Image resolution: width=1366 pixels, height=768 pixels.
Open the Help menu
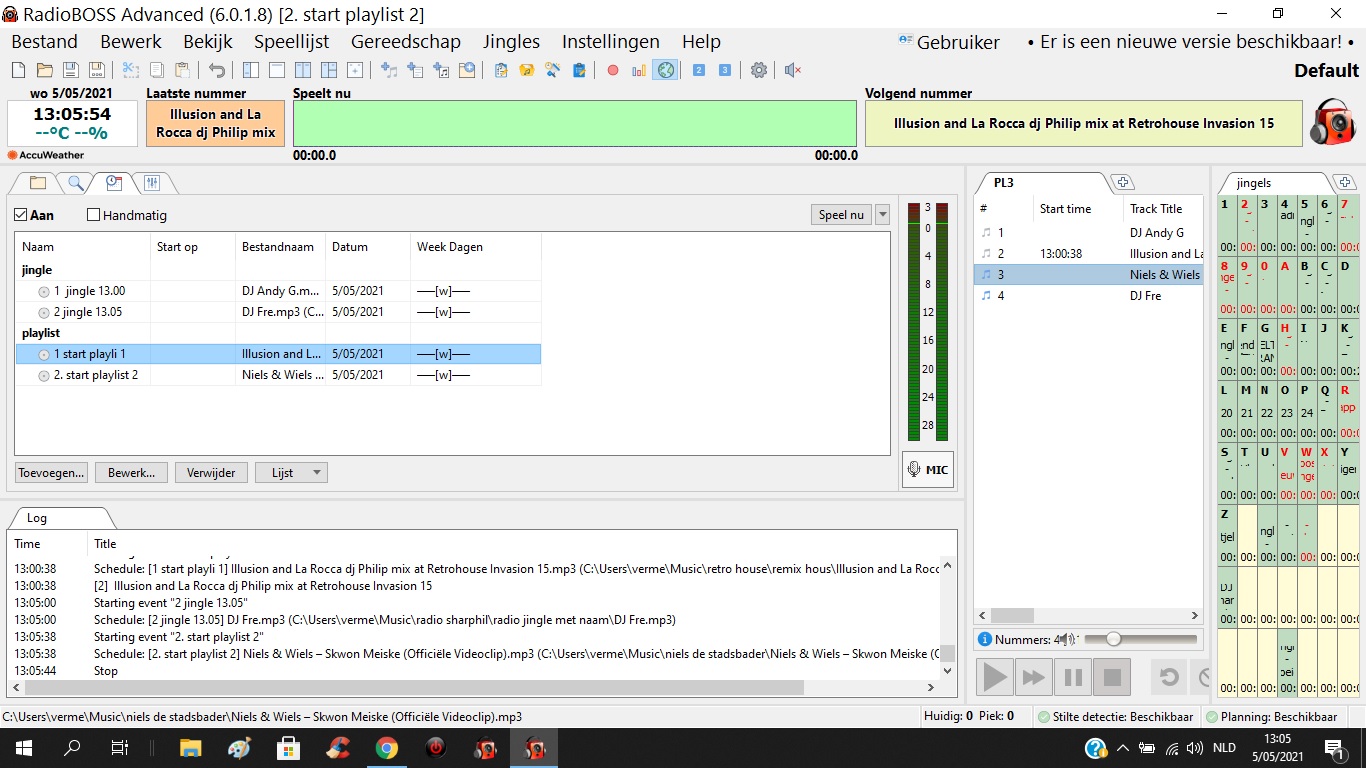pyautogui.click(x=701, y=42)
